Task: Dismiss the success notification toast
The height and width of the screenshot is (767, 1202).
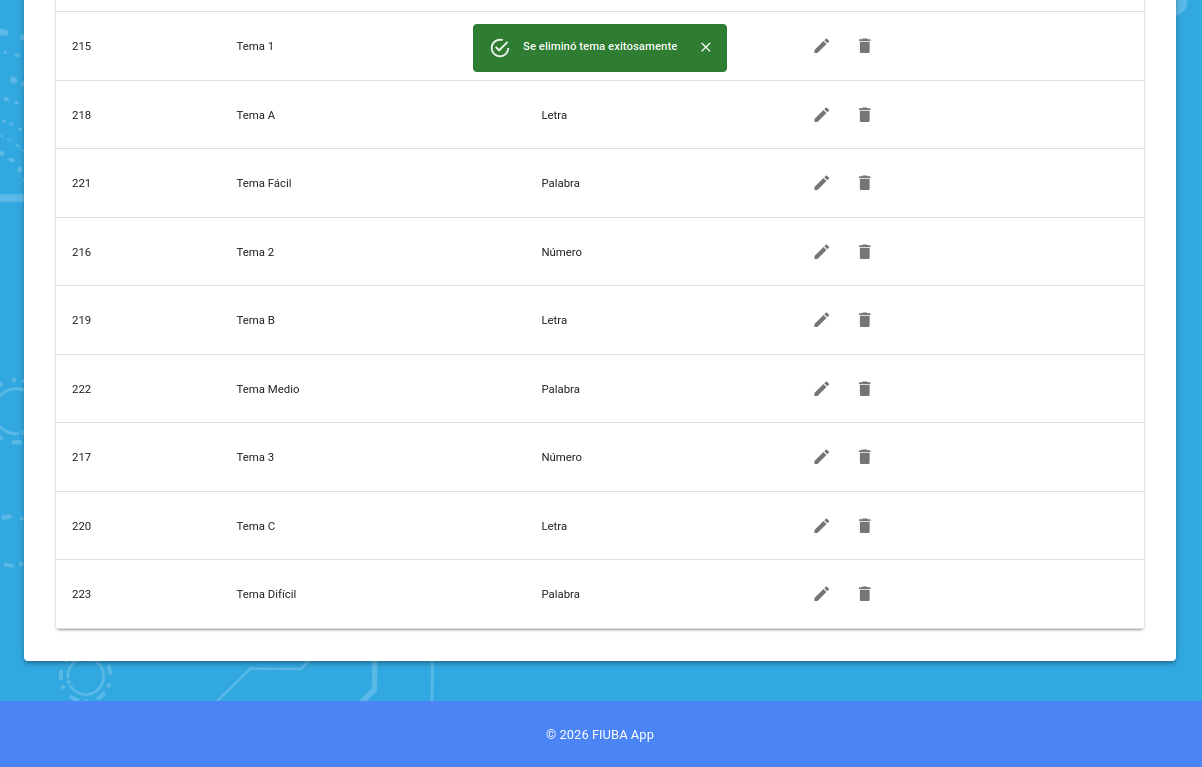Action: 706,47
